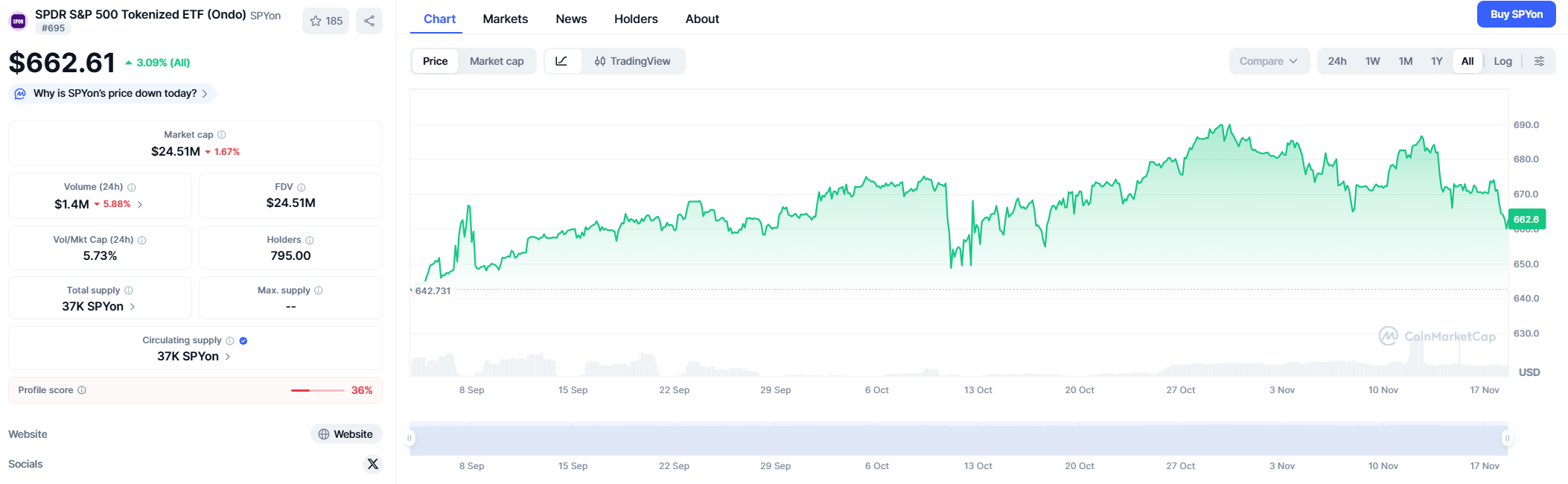Image resolution: width=1568 pixels, height=484 pixels.
Task: Open the Compare dropdown
Action: [1269, 61]
